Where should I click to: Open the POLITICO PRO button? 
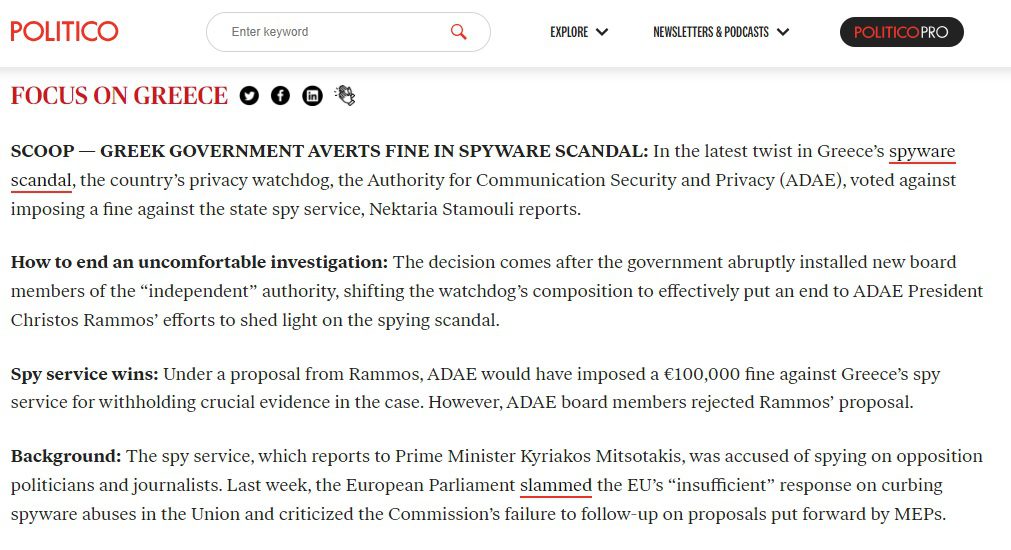point(901,32)
